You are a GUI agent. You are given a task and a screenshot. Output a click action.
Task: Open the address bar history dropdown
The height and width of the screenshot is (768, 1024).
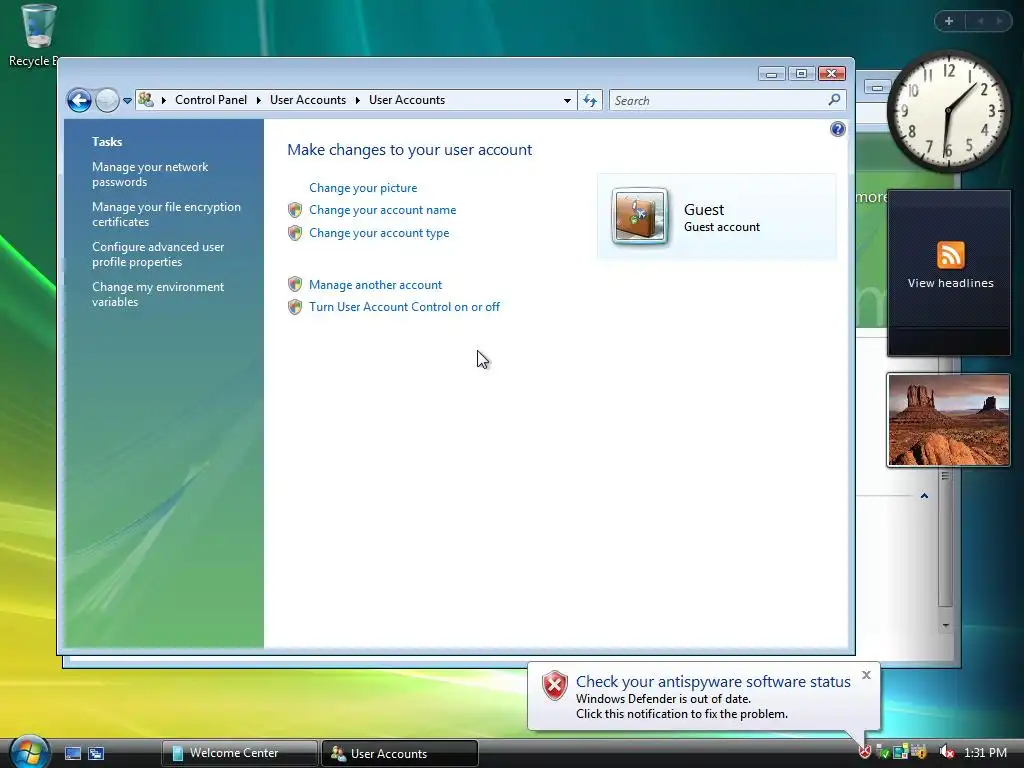[x=567, y=101]
